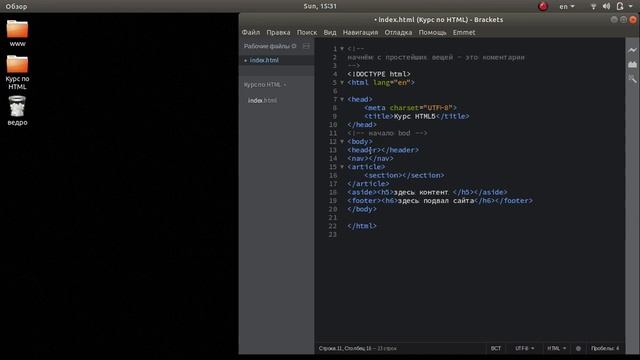Open the Навигация menu
This screenshot has width=640, height=360.
click(360, 32)
